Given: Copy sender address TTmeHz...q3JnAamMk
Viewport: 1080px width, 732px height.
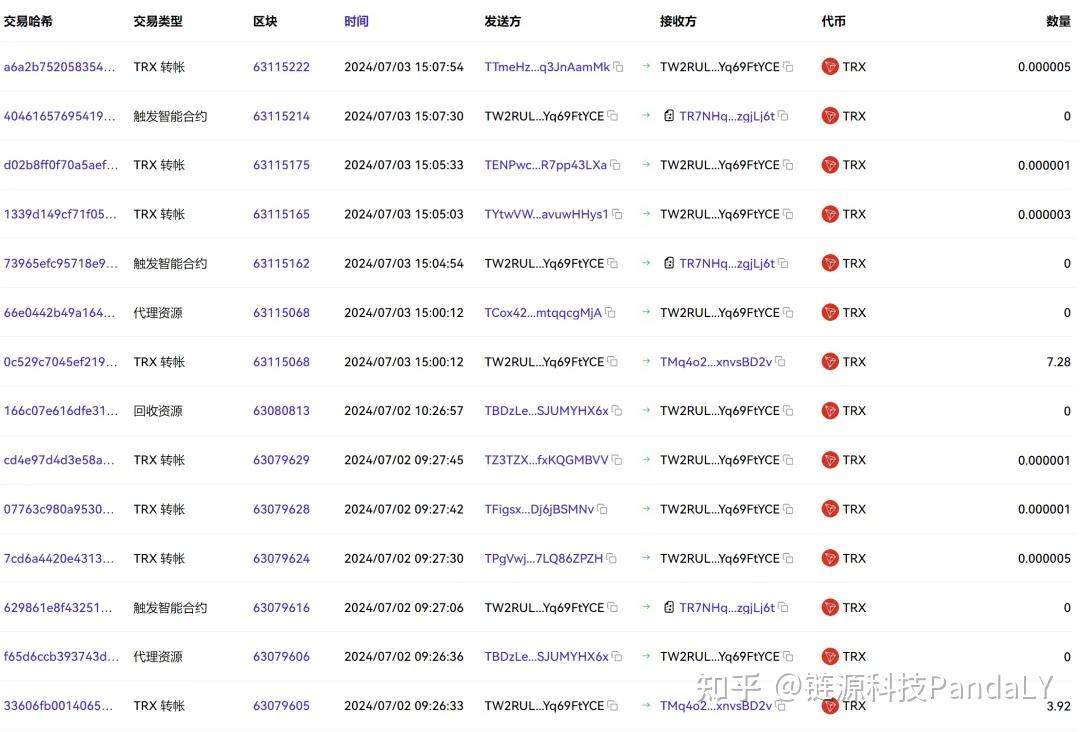Looking at the screenshot, I should (x=618, y=67).
